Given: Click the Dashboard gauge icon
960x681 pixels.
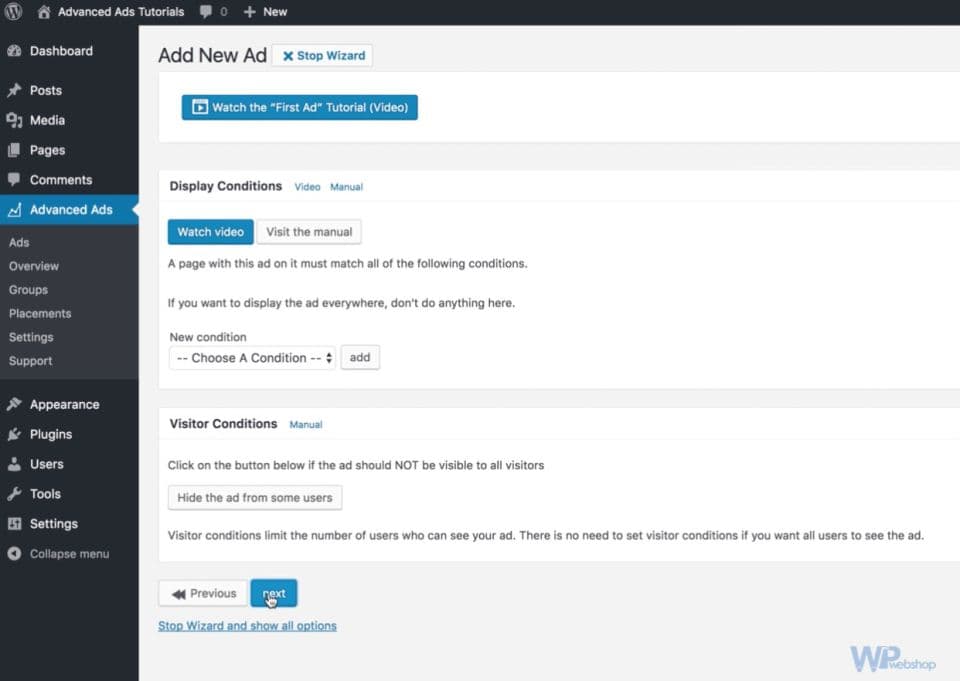Looking at the screenshot, I should [14, 51].
